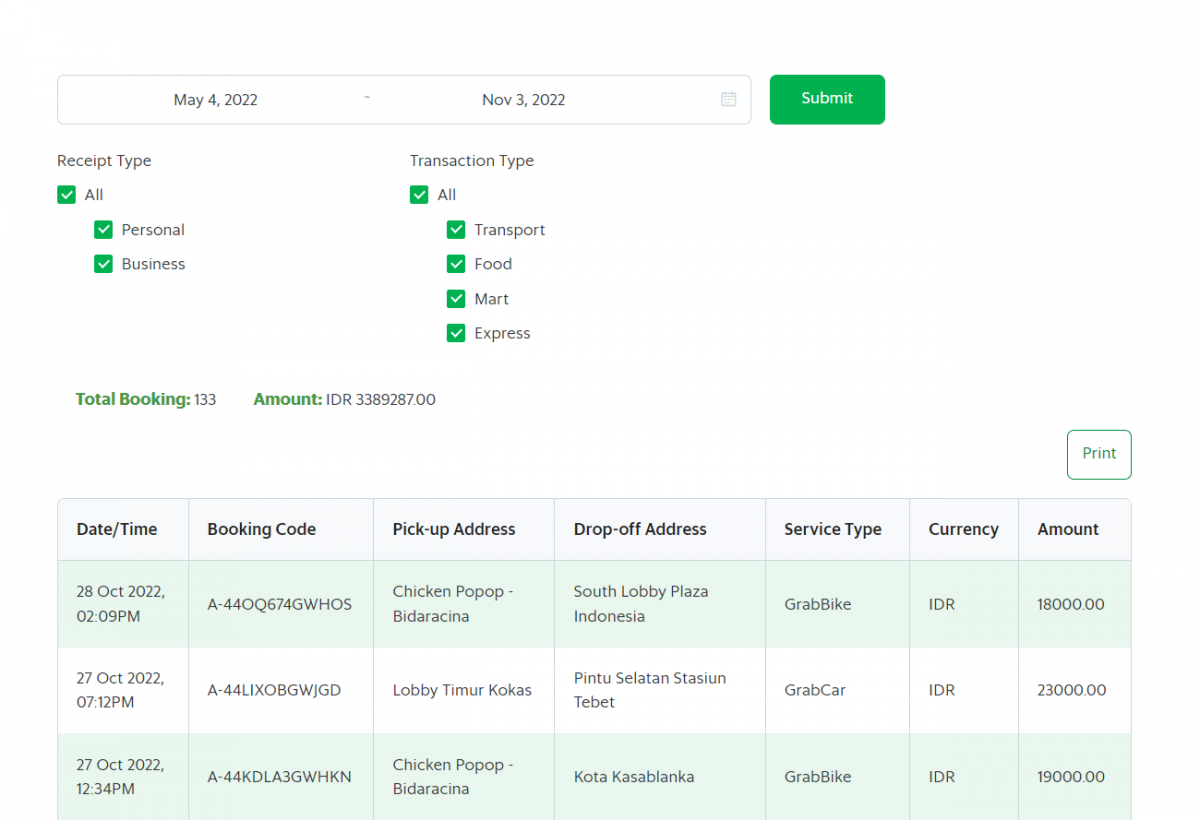Click the Amount column header
This screenshot has width=1200, height=820.
coord(1067,530)
